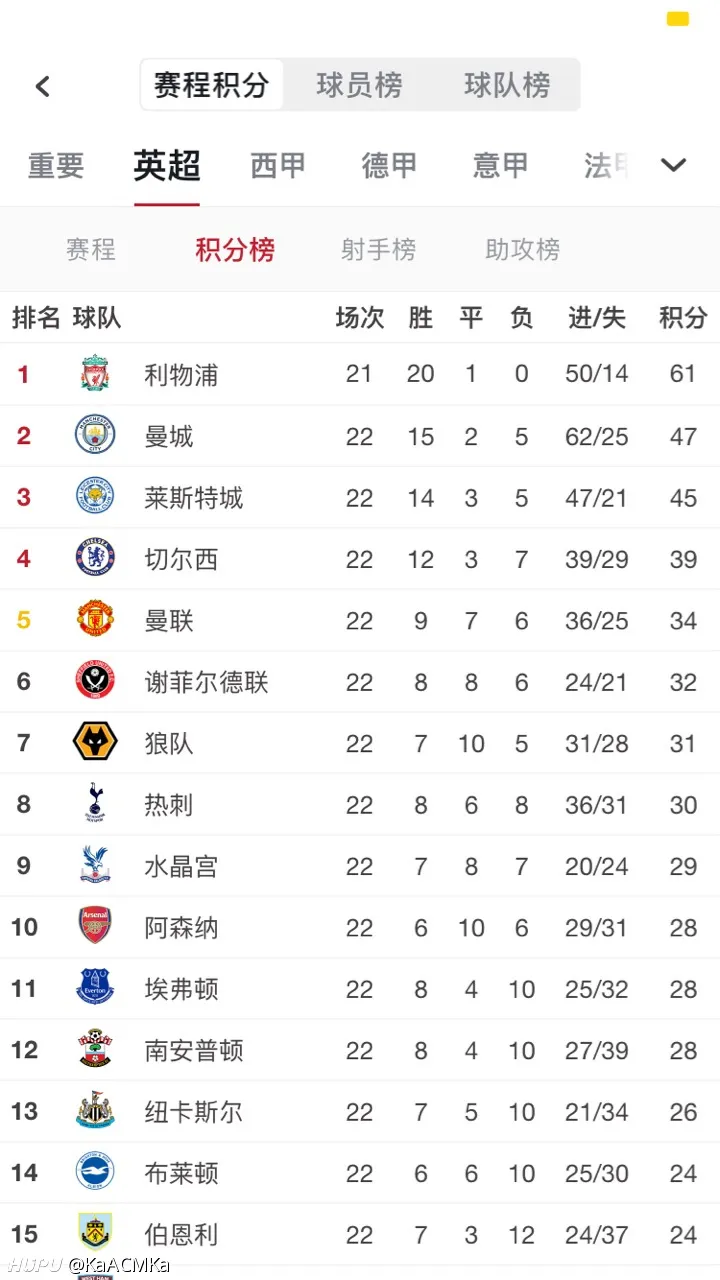
Task: Tap the Arsenal crest icon
Action: click(x=95, y=927)
